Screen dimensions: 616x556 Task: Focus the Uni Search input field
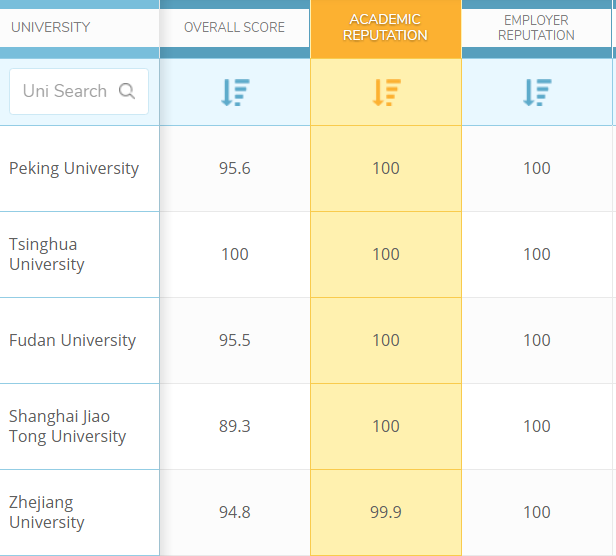pos(79,92)
